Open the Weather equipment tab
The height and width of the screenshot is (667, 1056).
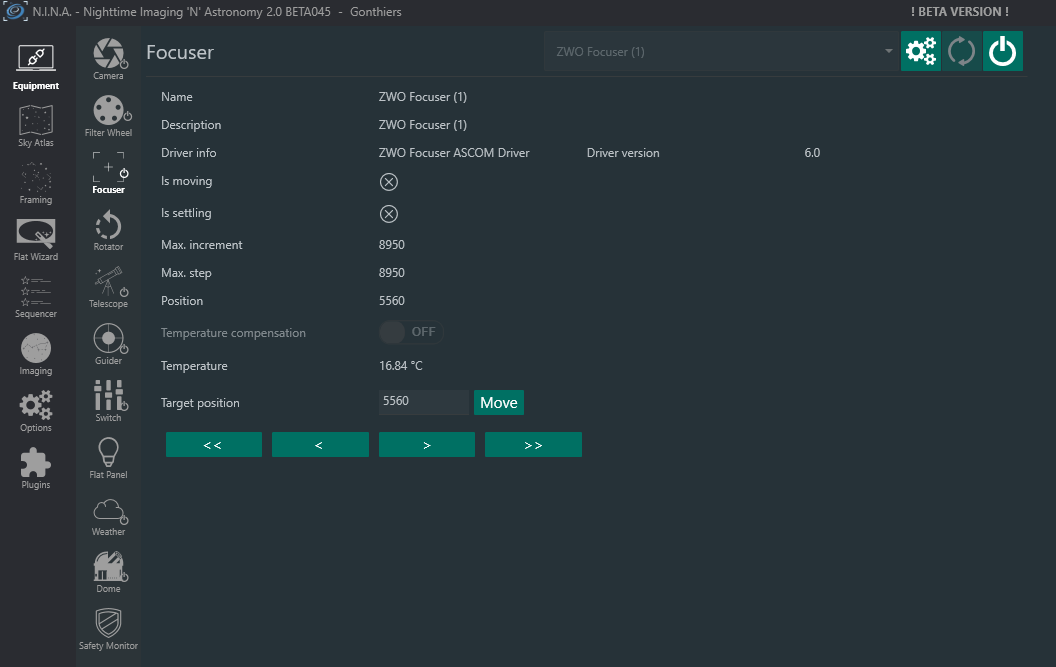(108, 515)
